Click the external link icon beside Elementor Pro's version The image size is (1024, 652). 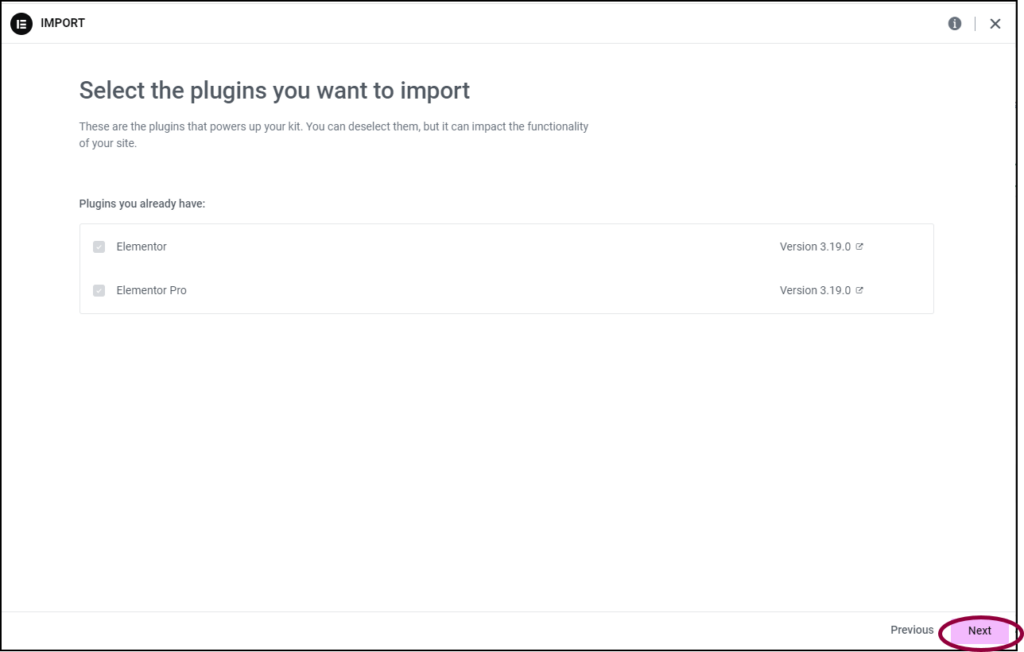tap(858, 290)
